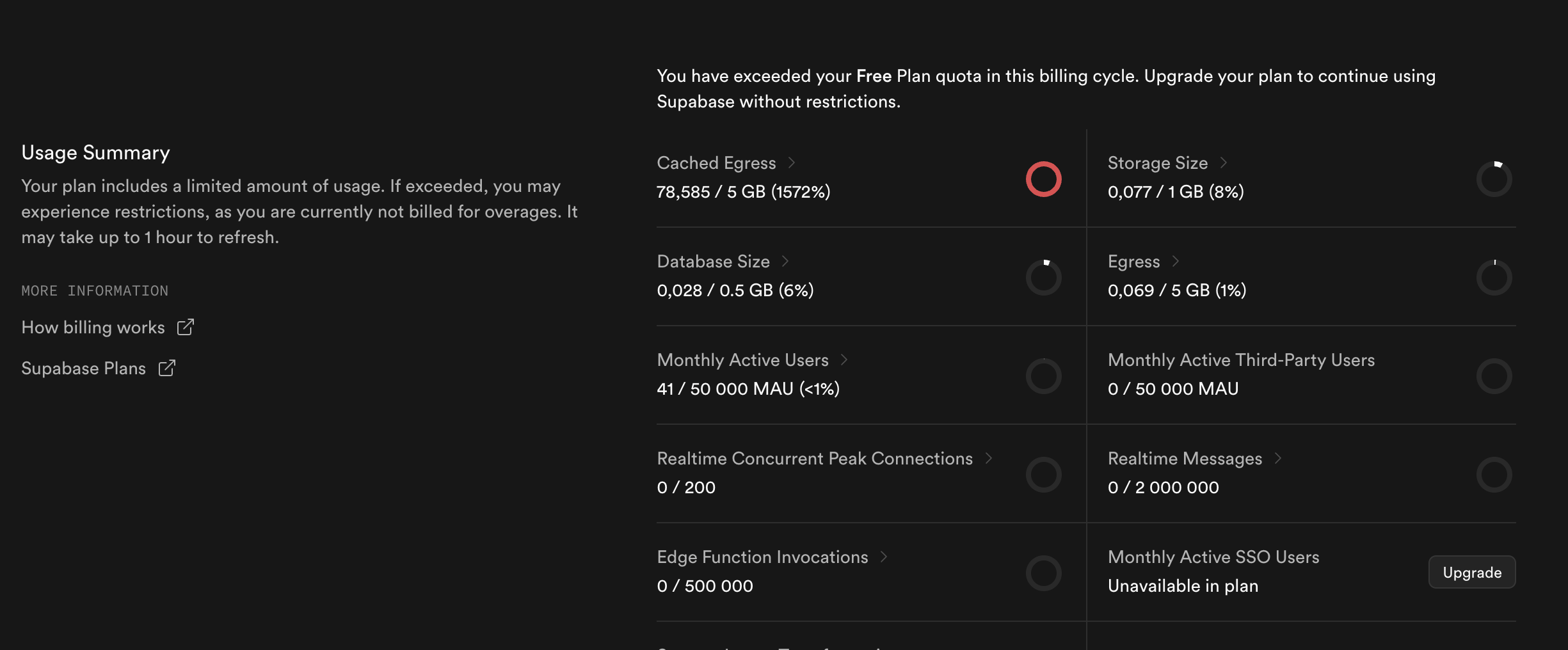Click the Database Size usage ring indicator
Viewport: 1568px width, 650px height.
click(1043, 278)
